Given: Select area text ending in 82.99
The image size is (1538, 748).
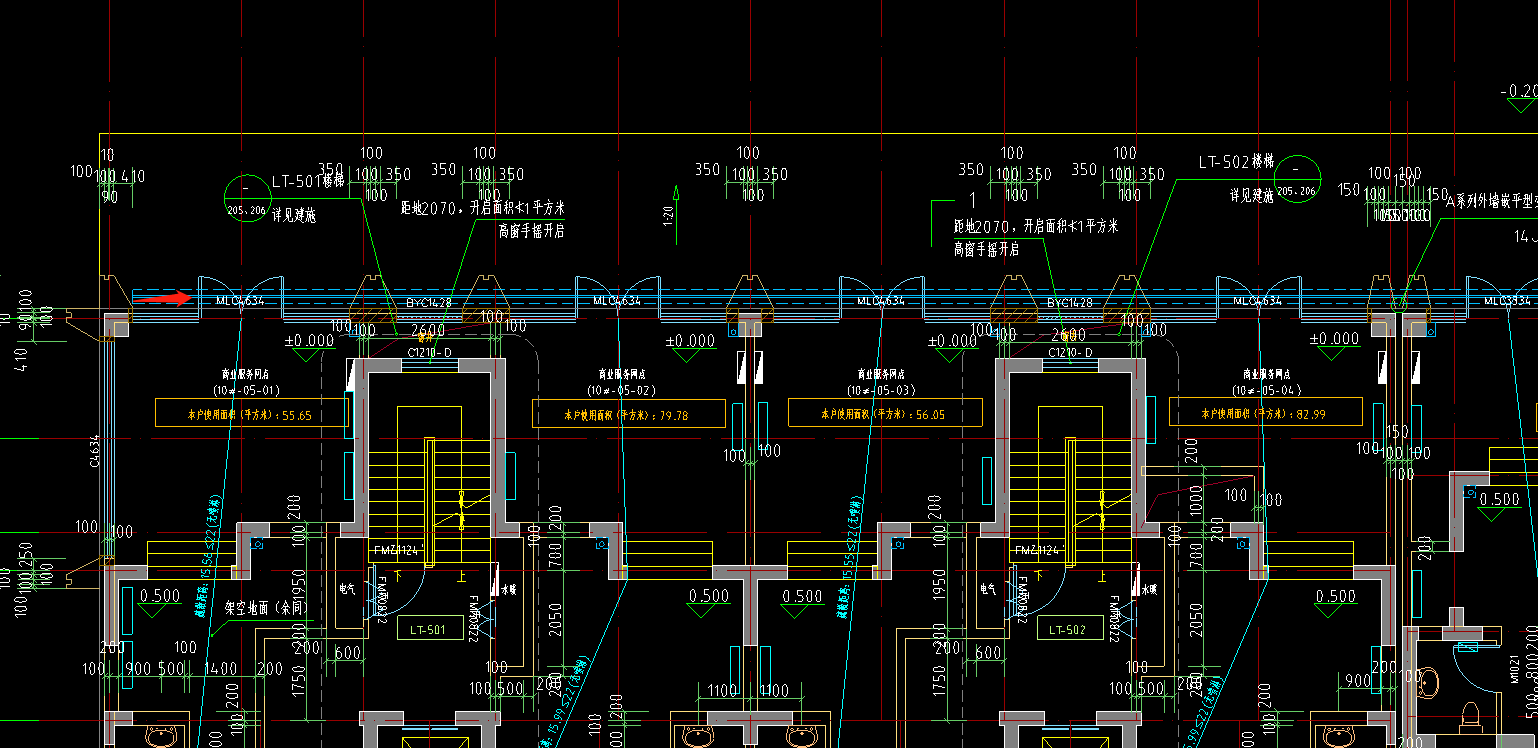Looking at the screenshot, I should click(x=1265, y=413).
